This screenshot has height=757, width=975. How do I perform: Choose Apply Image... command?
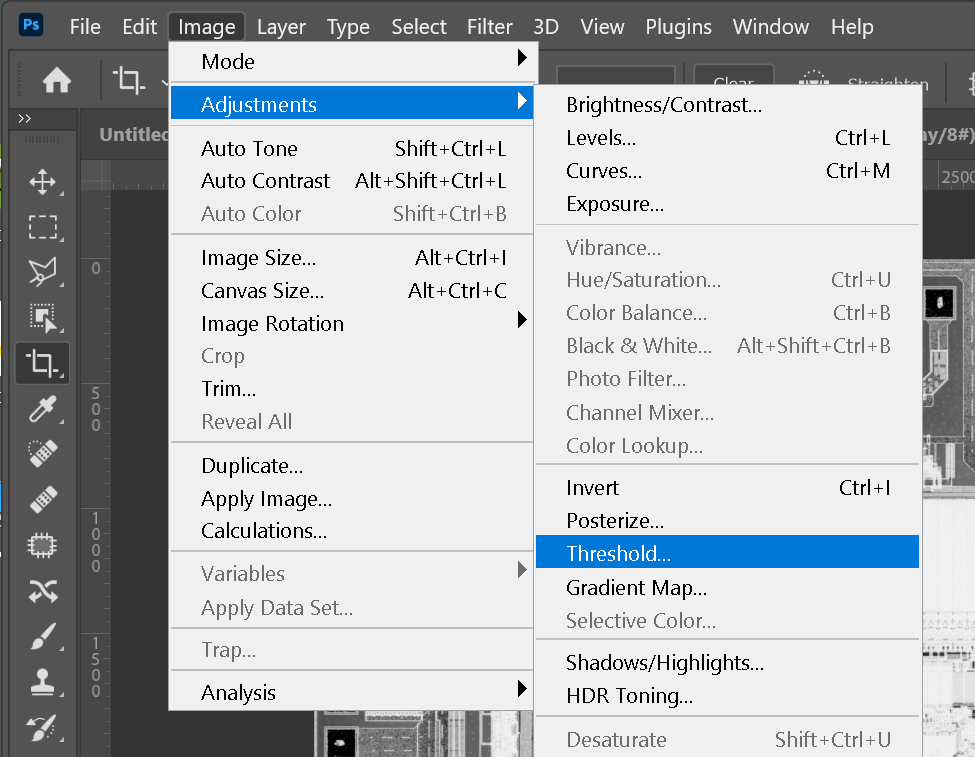pos(352,498)
